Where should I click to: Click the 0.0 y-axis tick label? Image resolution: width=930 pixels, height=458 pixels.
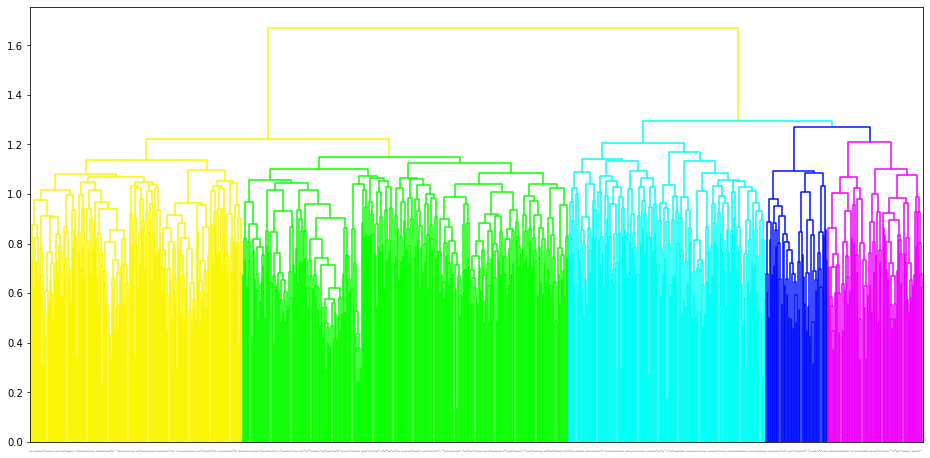(x=15, y=442)
